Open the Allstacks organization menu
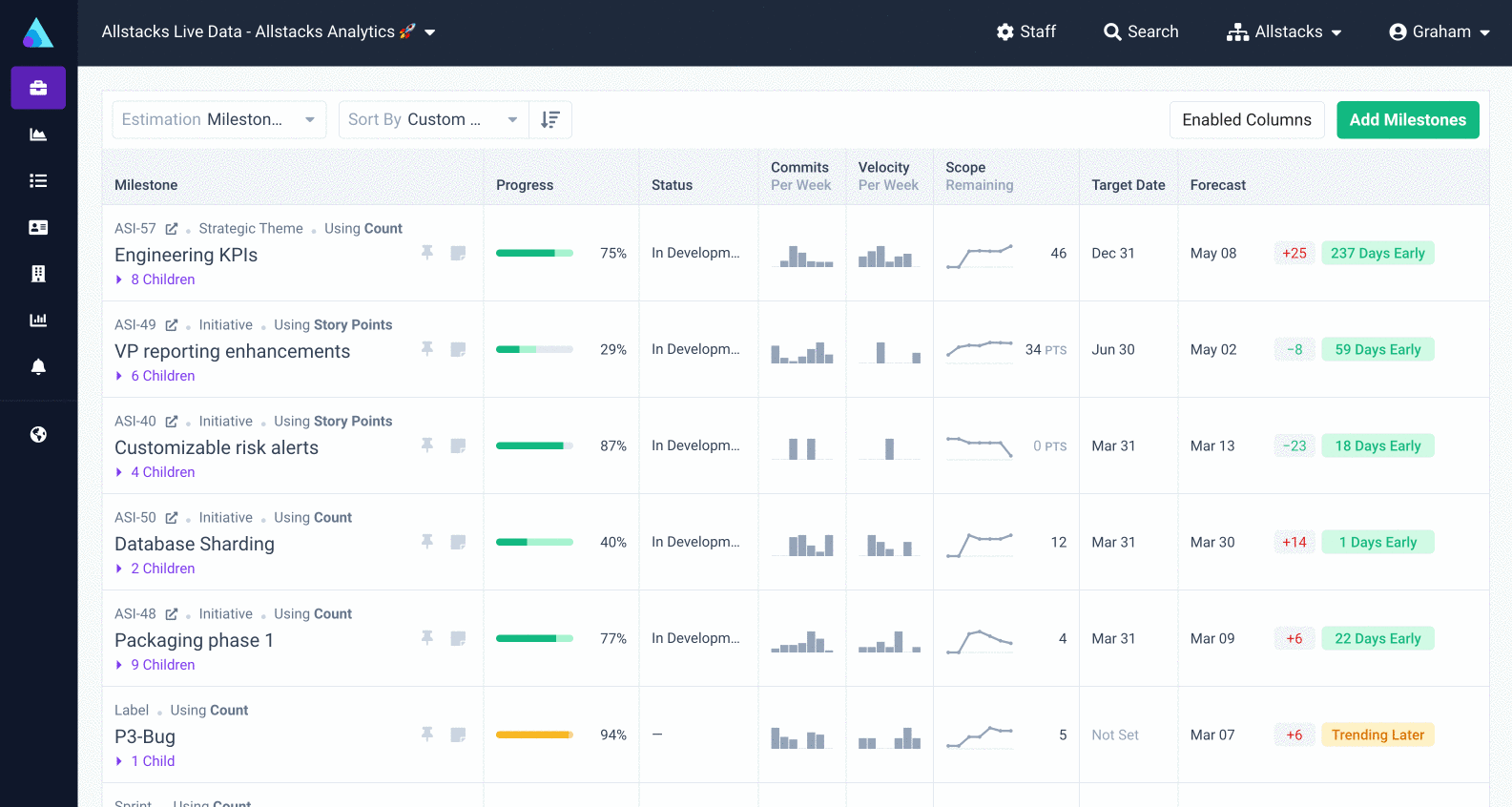Image resolution: width=1512 pixels, height=807 pixels. click(x=1284, y=32)
